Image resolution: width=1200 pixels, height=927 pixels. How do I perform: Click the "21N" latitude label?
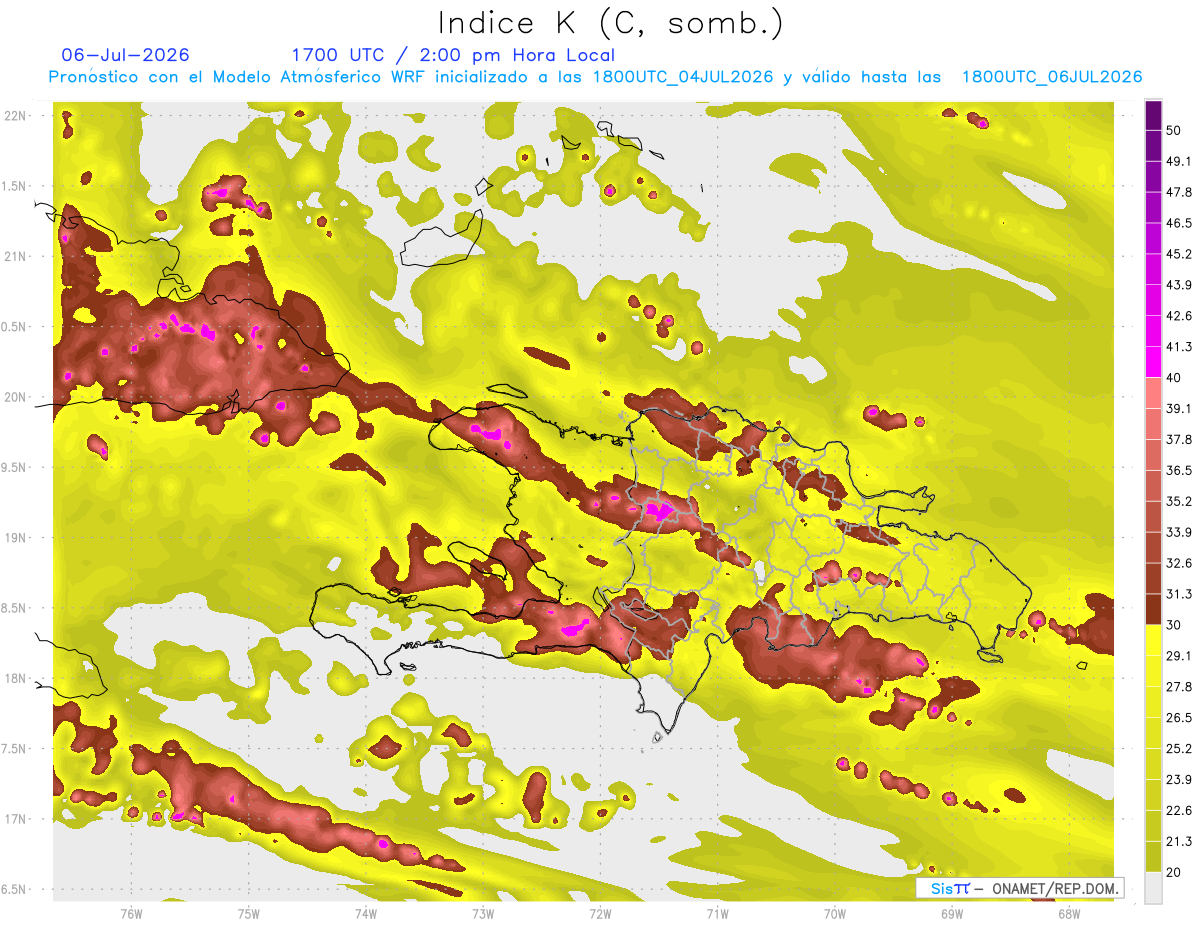pyautogui.click(x=17, y=256)
